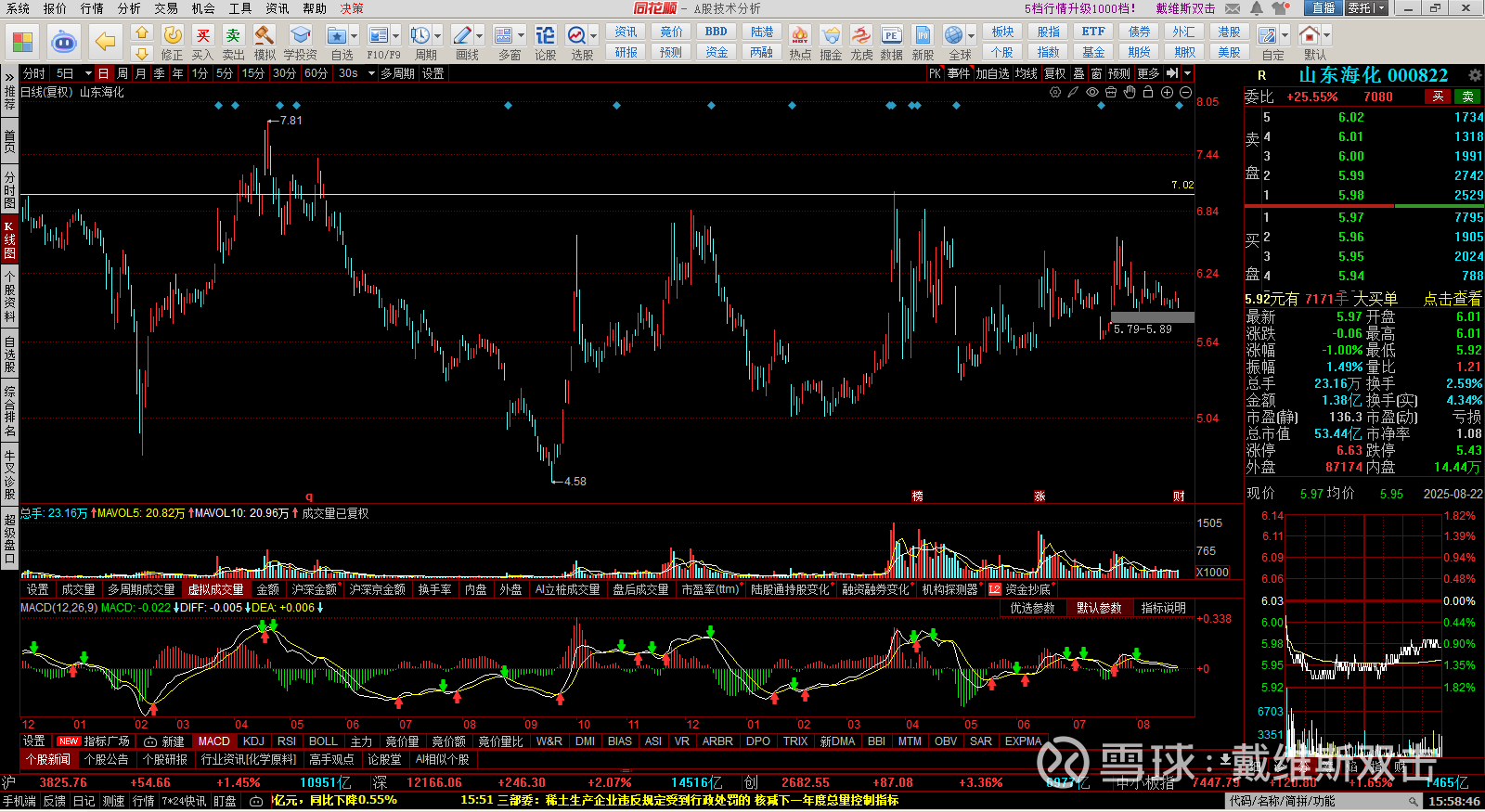Toggle 均线 moving averages display
1485x812 pixels.
coord(1026,73)
